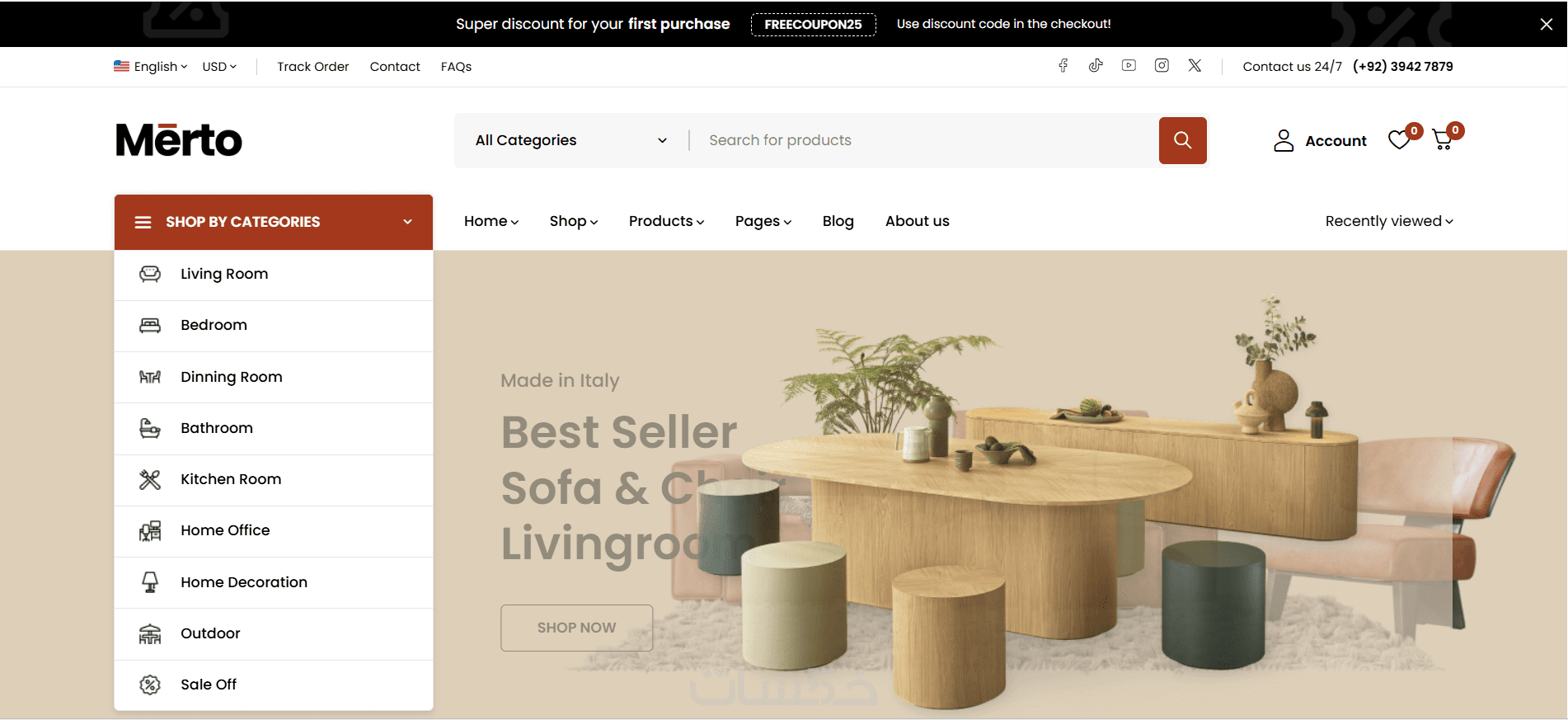The image size is (1568, 720).
Task: Click the SHOP NOW button
Action: pos(576,628)
